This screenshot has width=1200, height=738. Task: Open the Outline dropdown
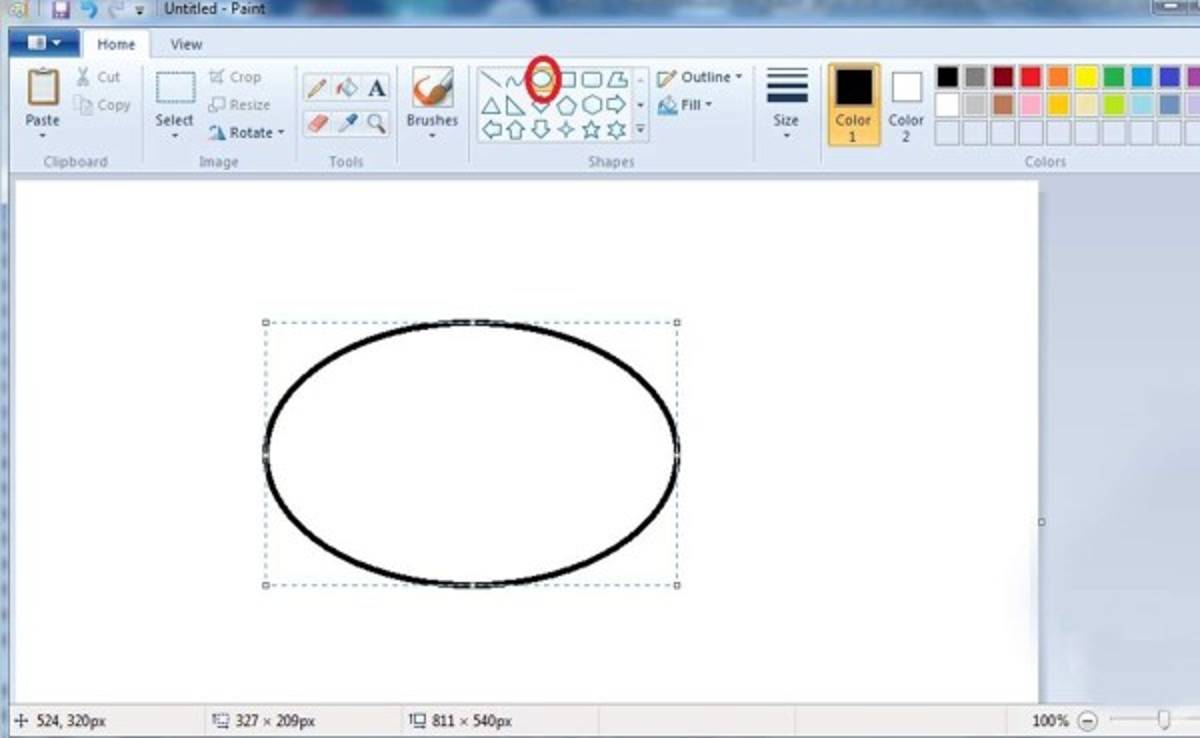click(700, 77)
